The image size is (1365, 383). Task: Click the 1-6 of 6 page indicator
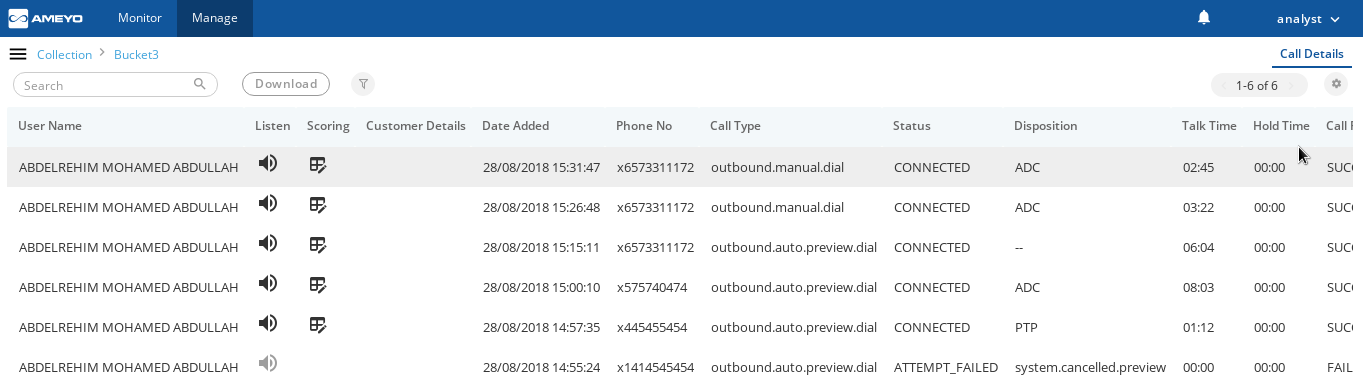pos(1257,86)
